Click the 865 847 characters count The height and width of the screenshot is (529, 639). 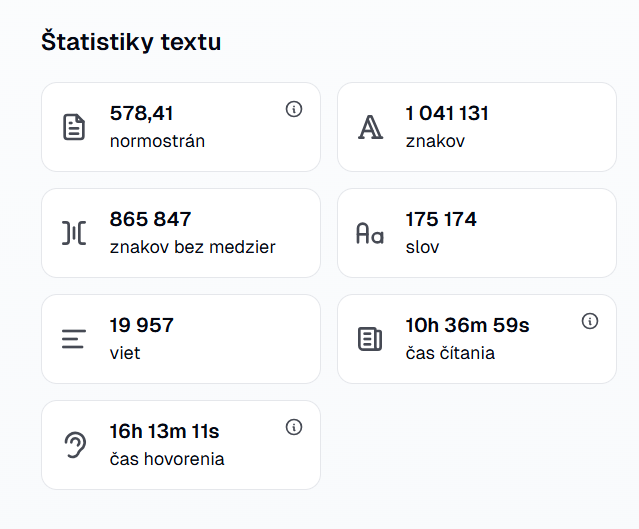pyautogui.click(x=150, y=219)
